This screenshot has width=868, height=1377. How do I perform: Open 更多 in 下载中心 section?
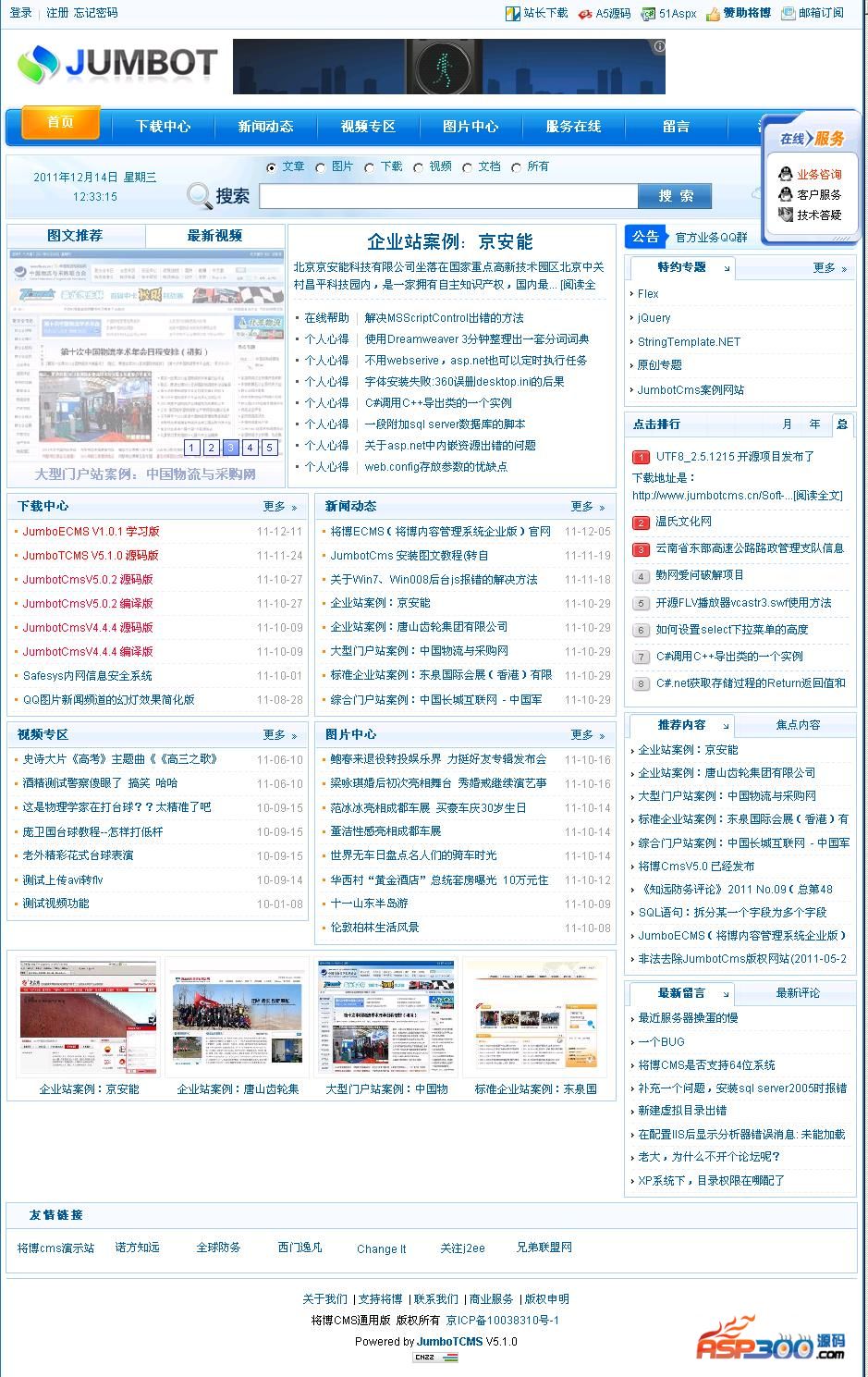coord(280,507)
